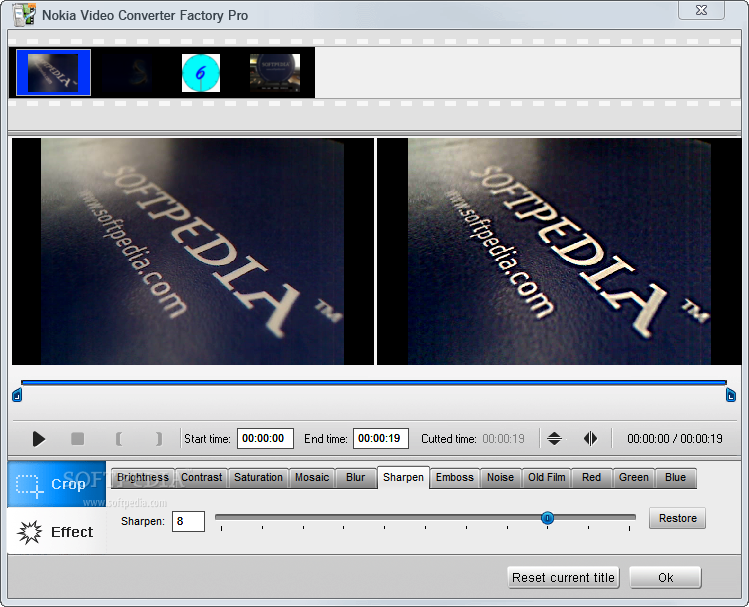Click the sharpened output preview pane
749x607 pixels.
click(x=559, y=252)
